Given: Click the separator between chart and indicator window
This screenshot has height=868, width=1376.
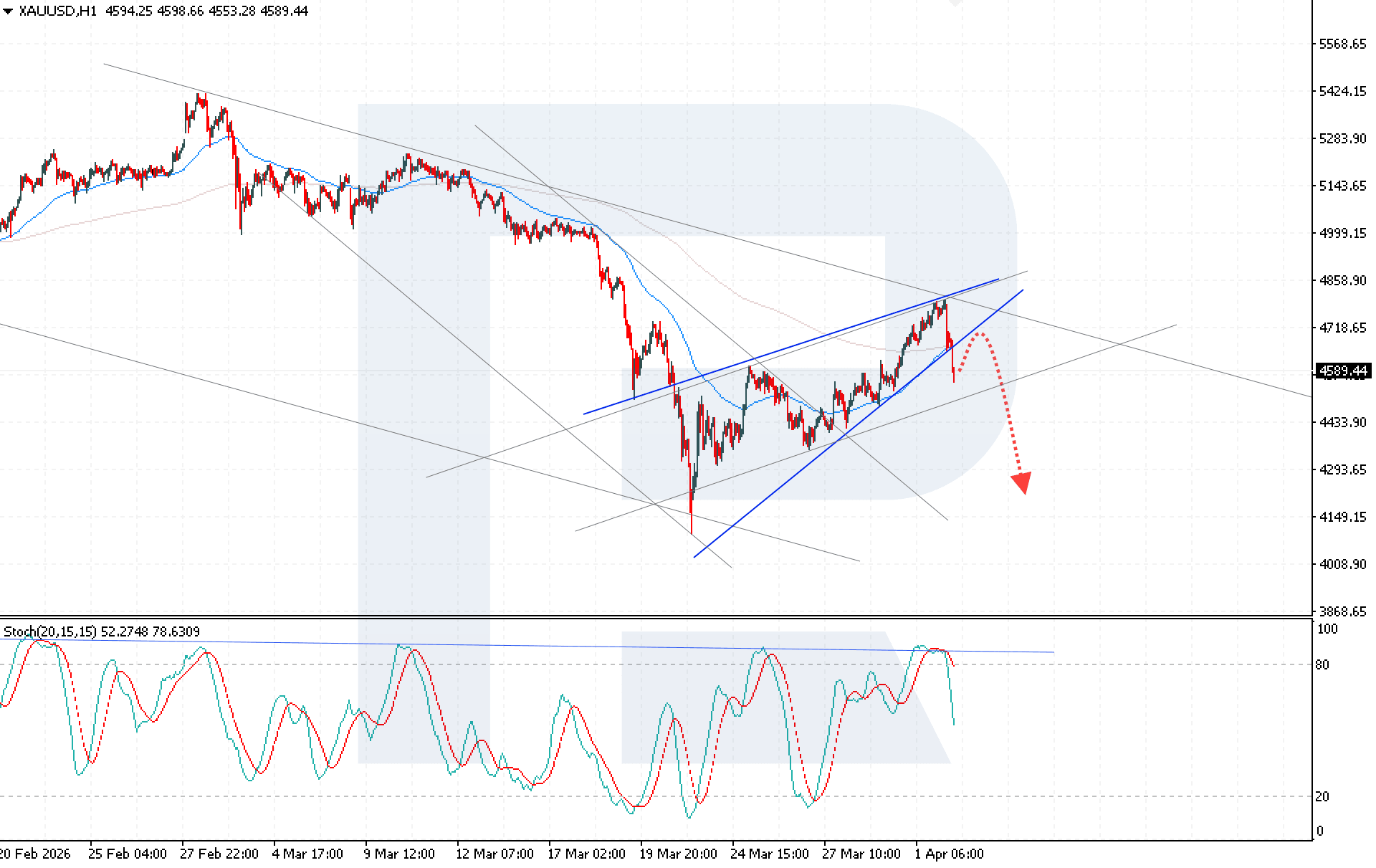Looking at the screenshot, I should tap(645, 621).
